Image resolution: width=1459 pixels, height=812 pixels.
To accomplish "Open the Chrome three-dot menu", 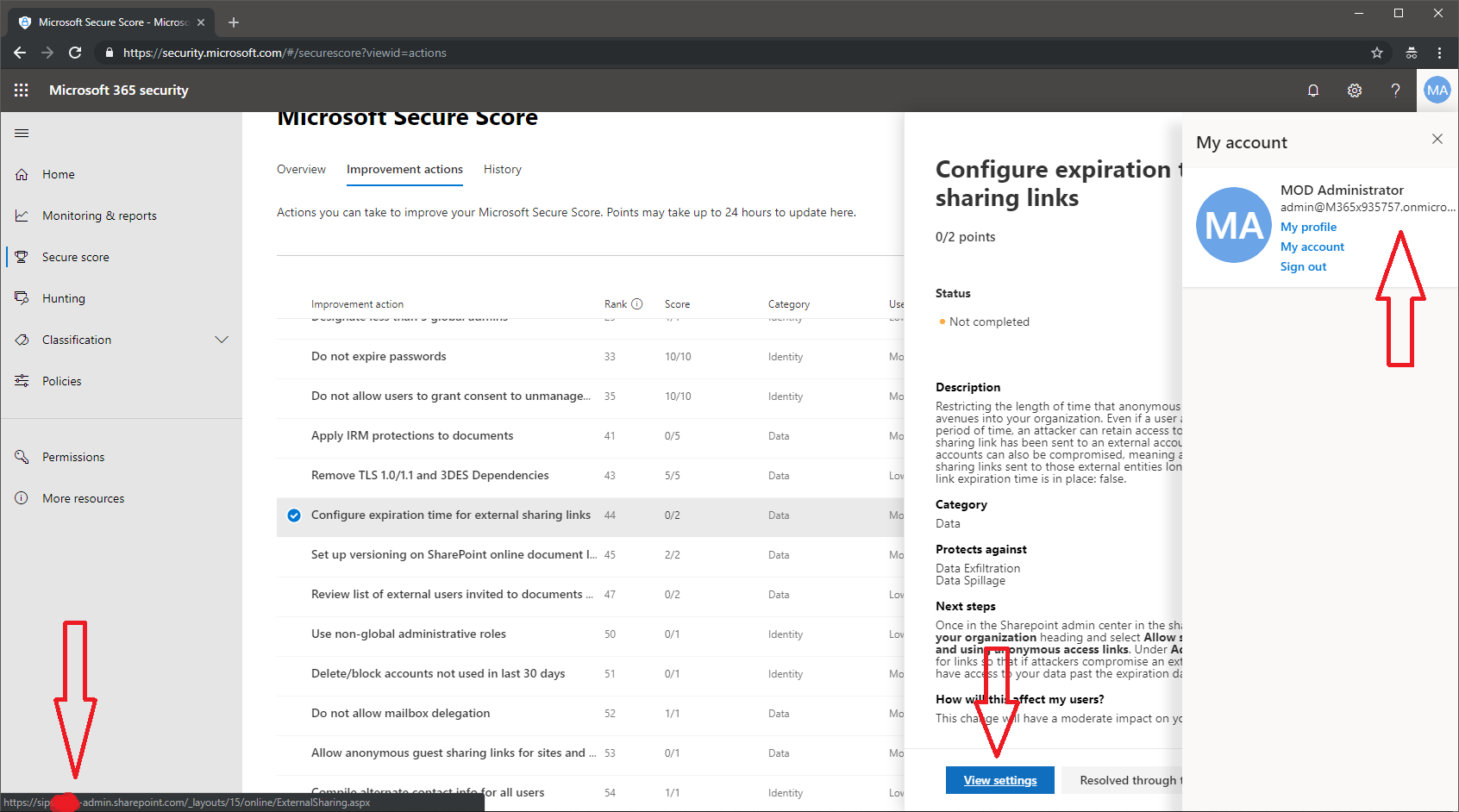I will pos(1439,53).
